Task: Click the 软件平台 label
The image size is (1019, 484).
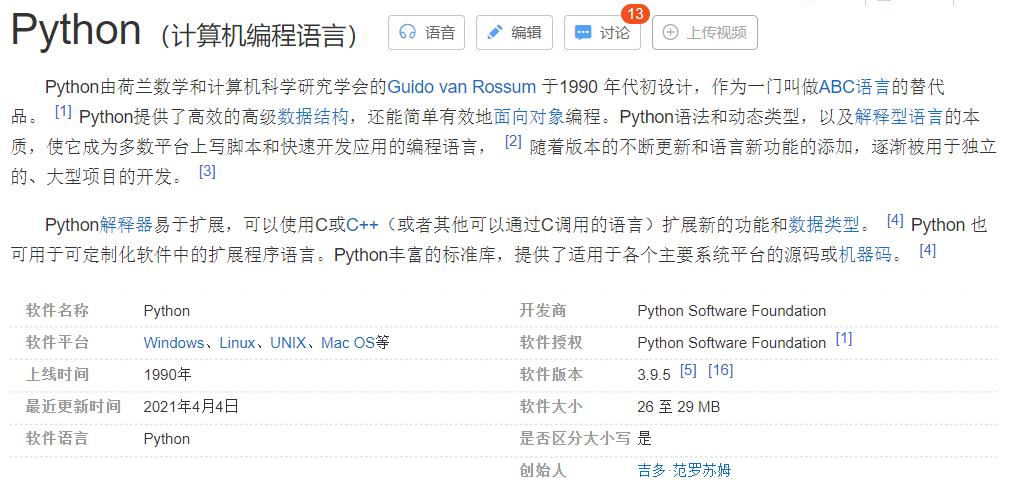Action: pyautogui.click(x=57, y=342)
